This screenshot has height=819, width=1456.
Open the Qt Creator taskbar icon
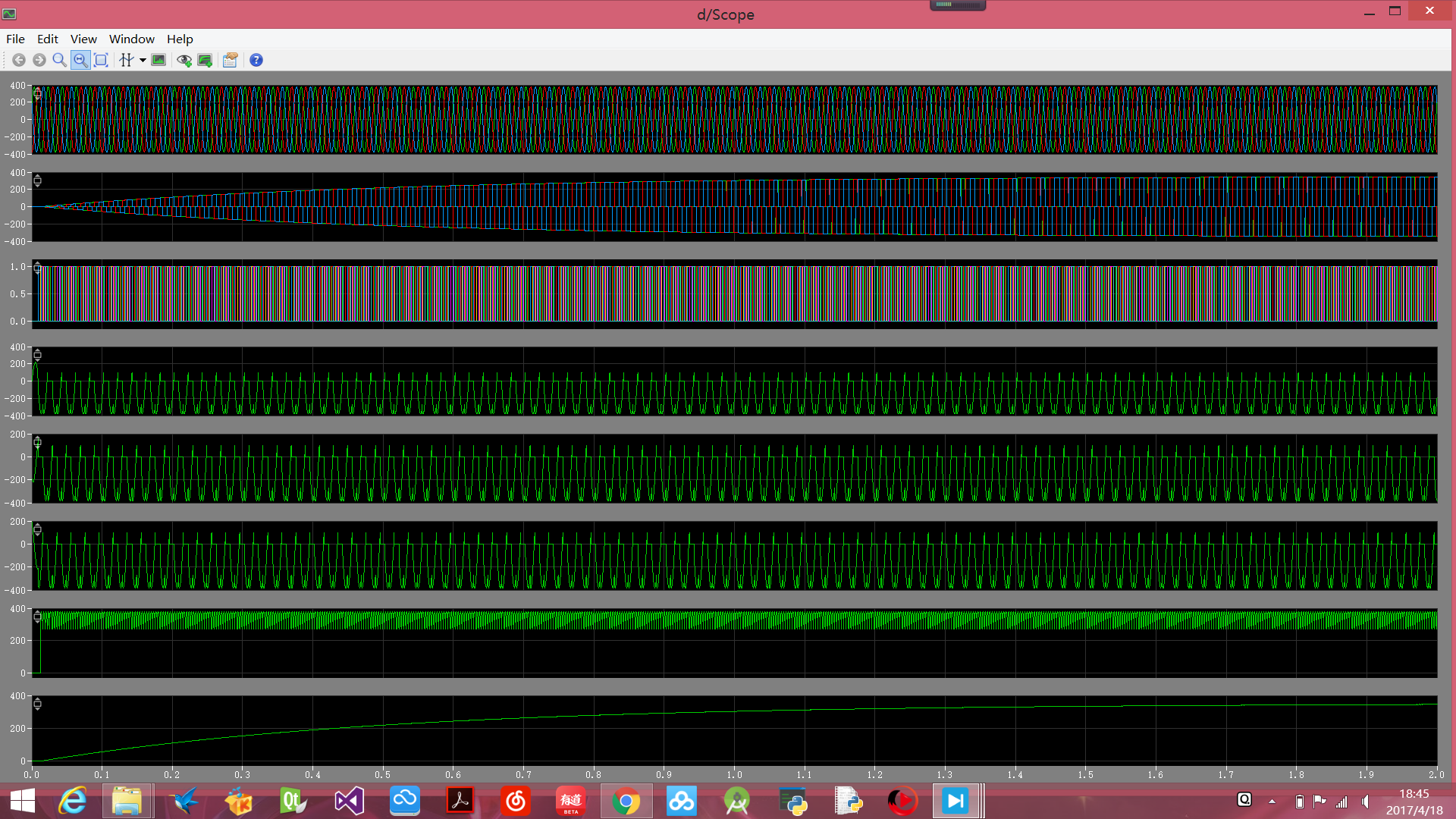(293, 801)
